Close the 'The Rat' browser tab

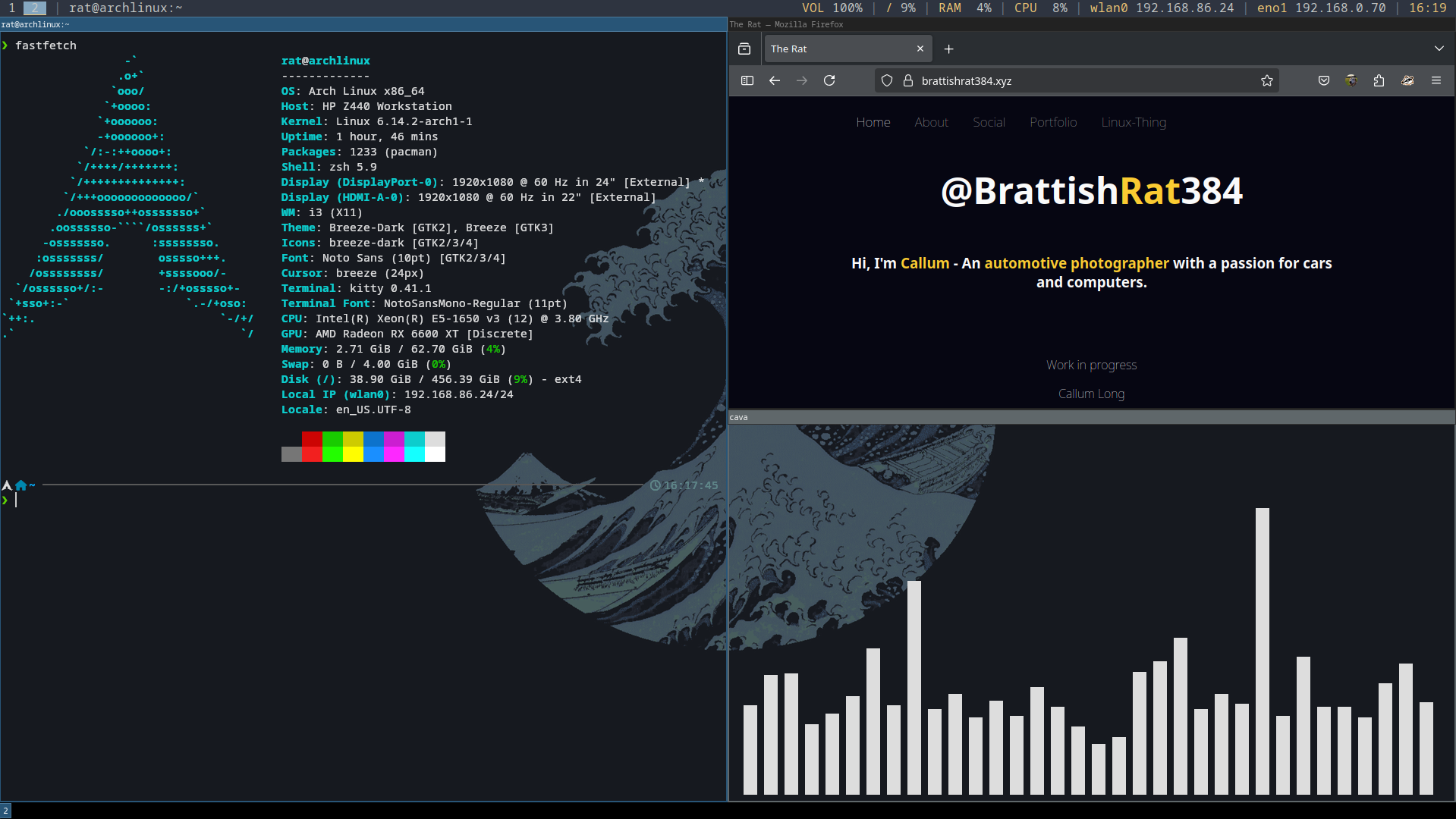pos(920,49)
